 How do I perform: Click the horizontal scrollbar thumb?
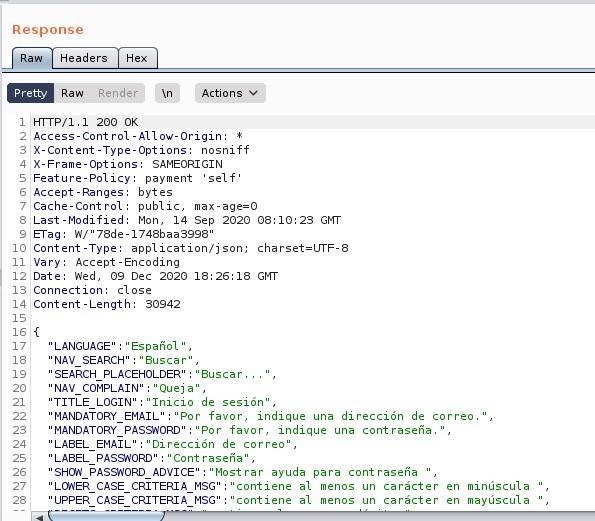coord(106,516)
